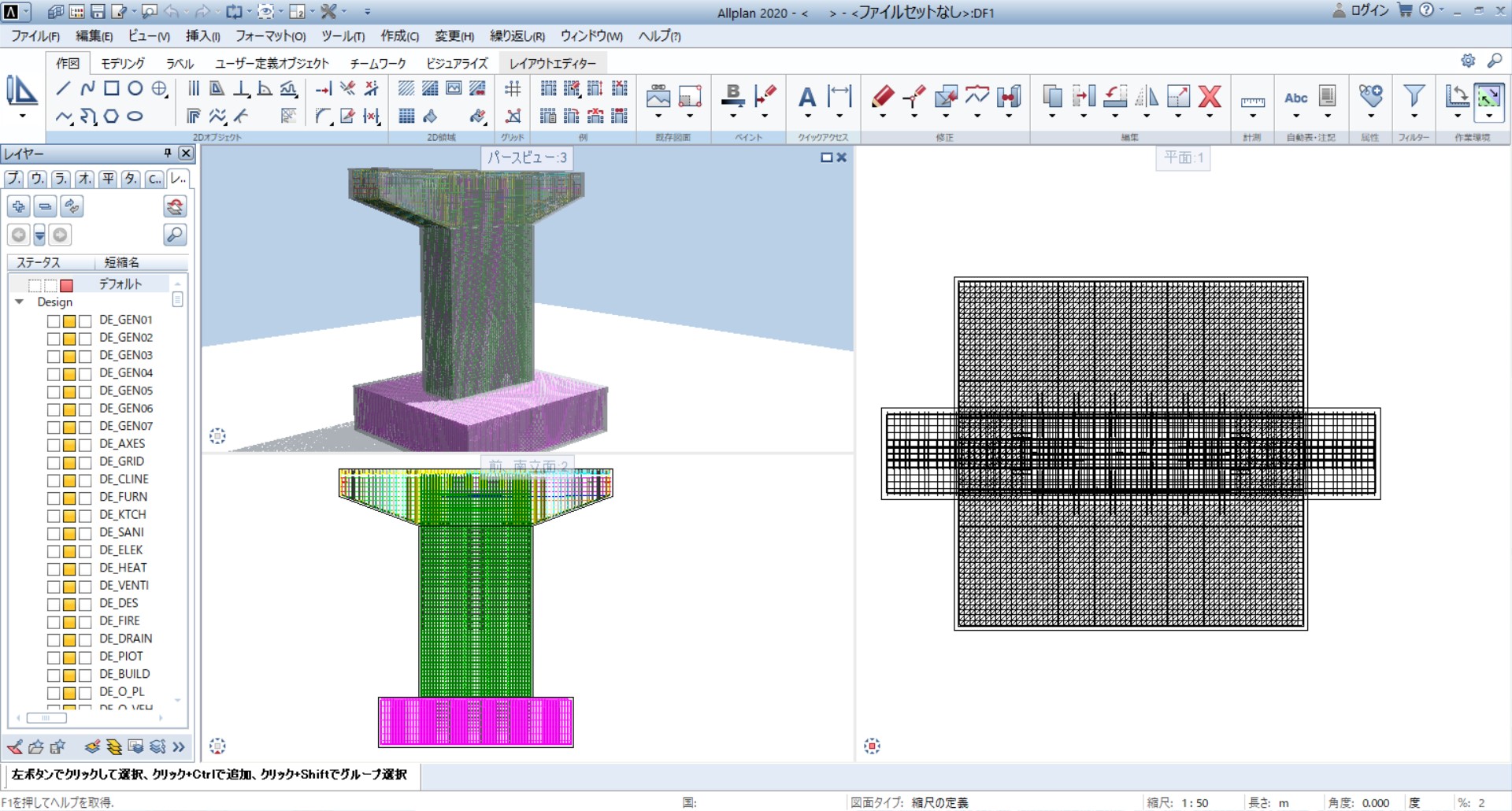Select the DE_AXES layer row
1512x811 pixels.
122,444
